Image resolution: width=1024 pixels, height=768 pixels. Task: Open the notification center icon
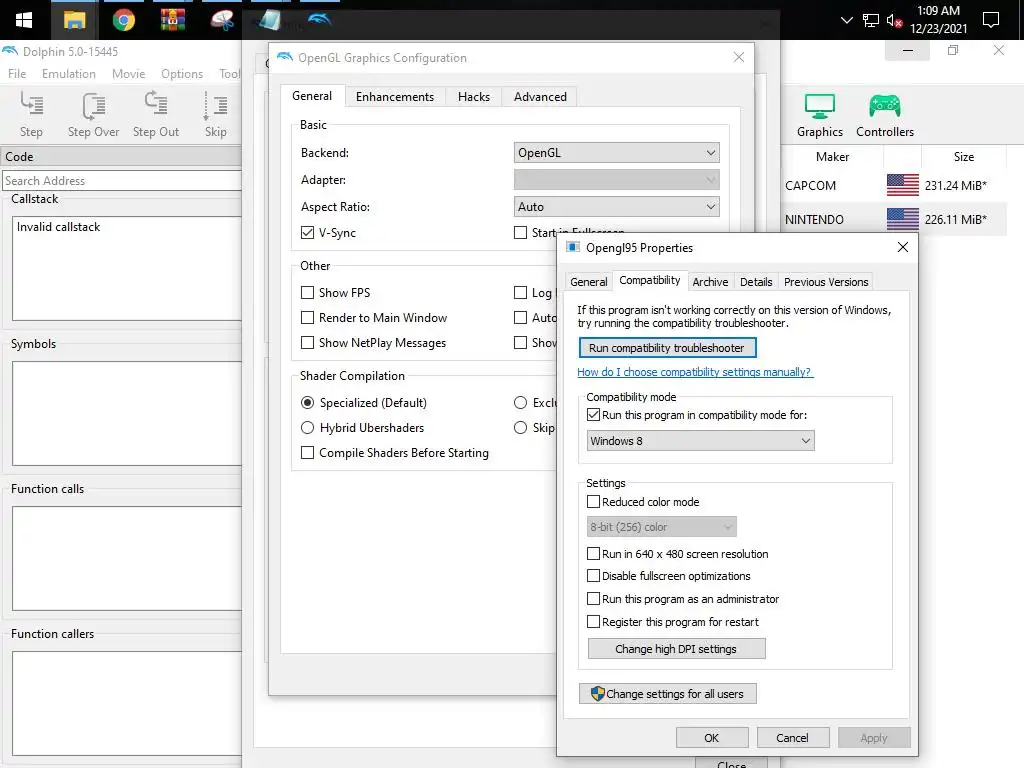[991, 20]
